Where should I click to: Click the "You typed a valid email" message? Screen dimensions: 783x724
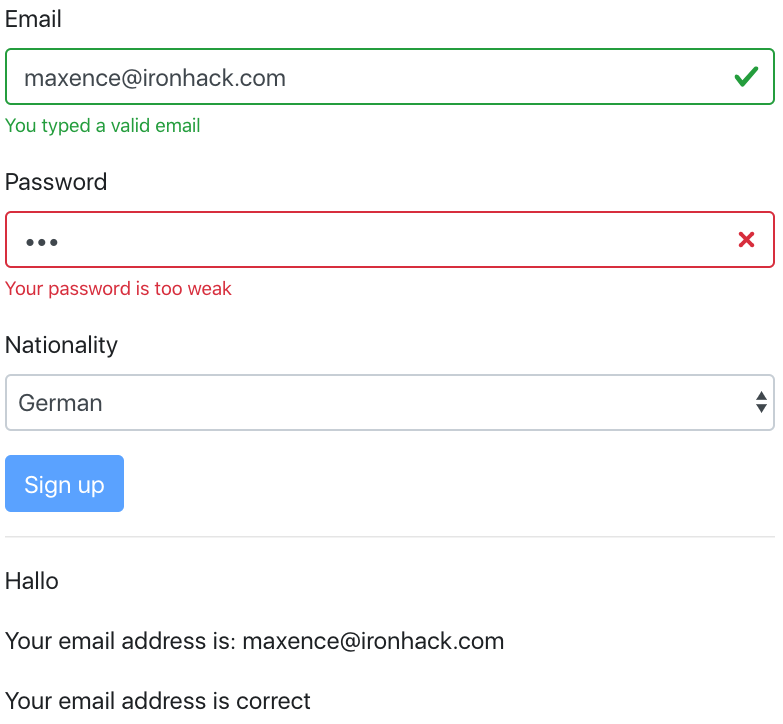[103, 126]
